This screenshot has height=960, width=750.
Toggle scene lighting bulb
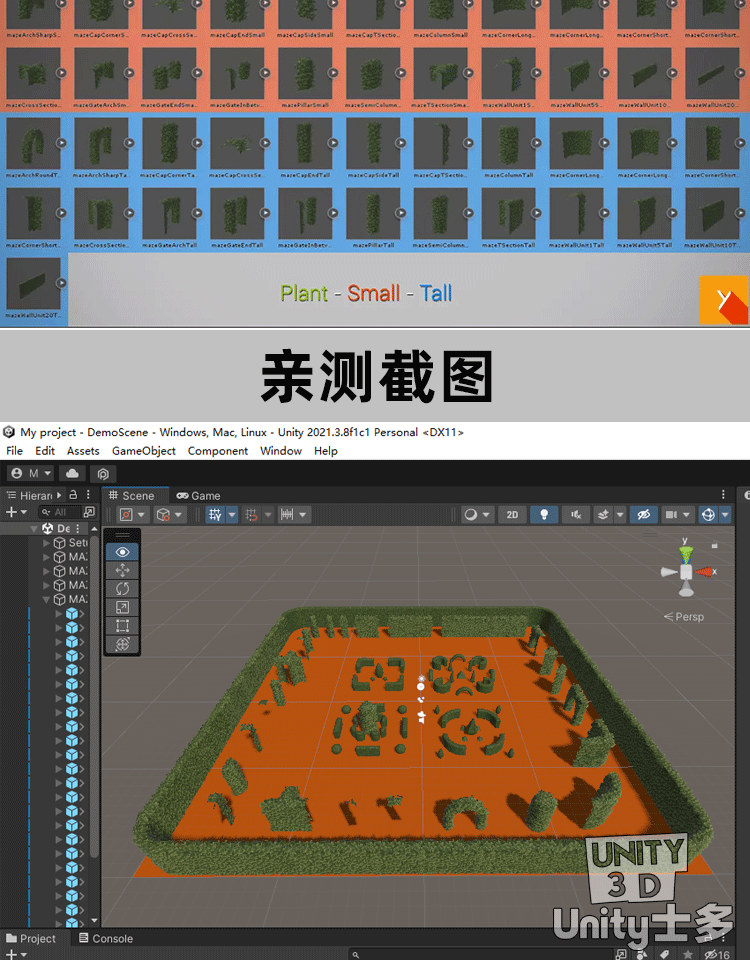click(x=544, y=514)
